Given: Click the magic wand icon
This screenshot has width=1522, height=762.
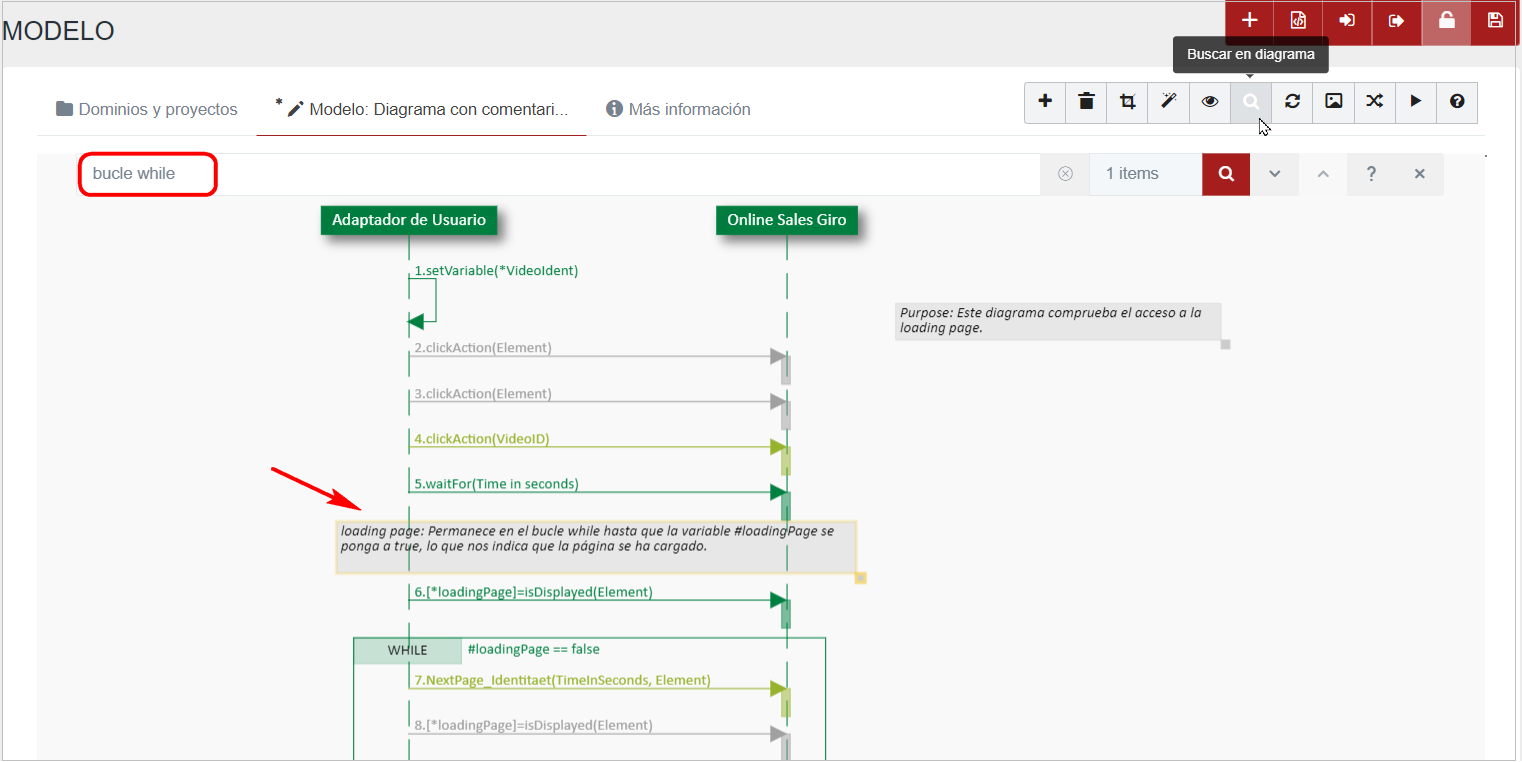Looking at the screenshot, I should tap(1168, 101).
